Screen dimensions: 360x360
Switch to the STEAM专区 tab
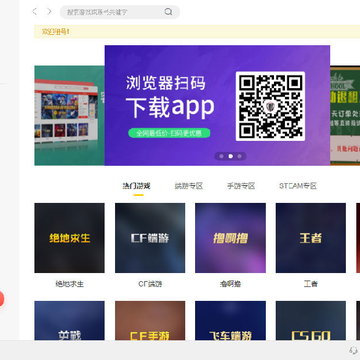(298, 186)
